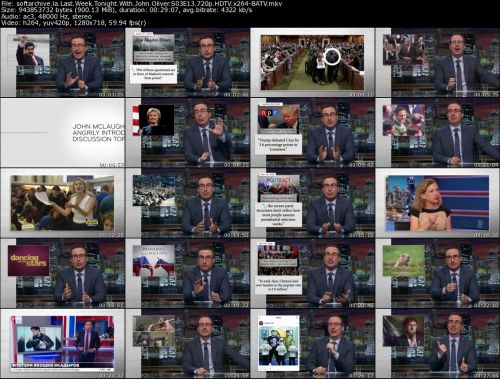Select thumbnail of red-haired woman TV interview
500x379 pixels.
click(x=437, y=203)
